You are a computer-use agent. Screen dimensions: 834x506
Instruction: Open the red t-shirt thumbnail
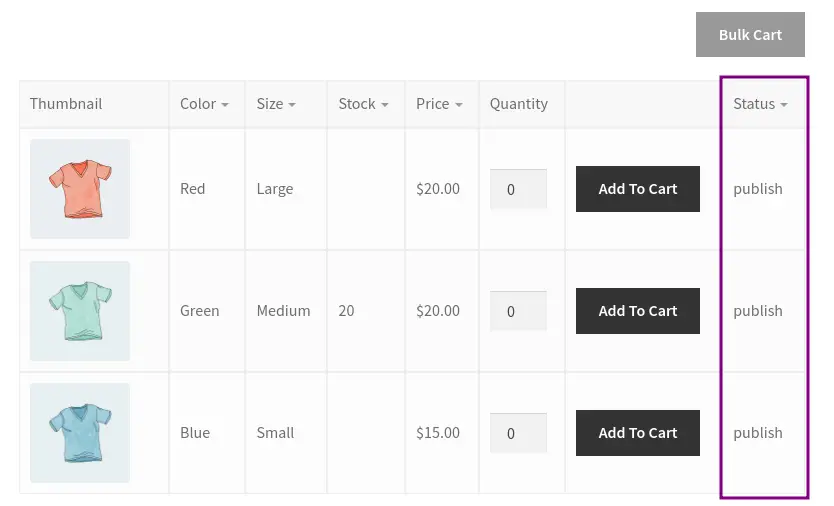click(x=80, y=189)
